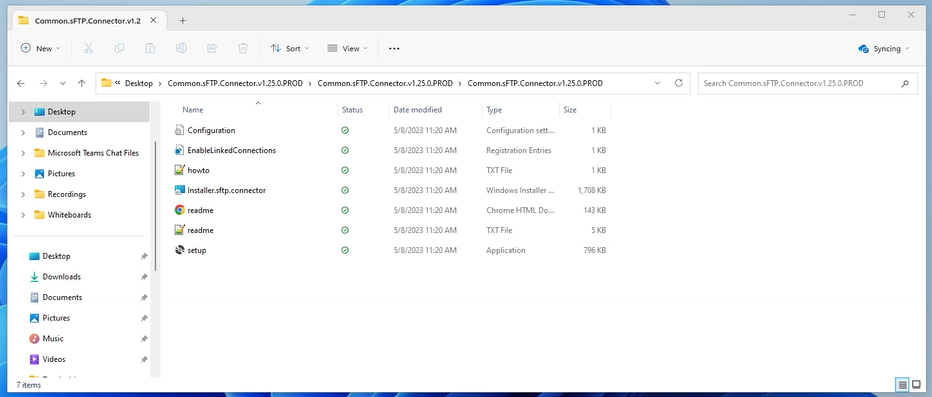Click the OneDrive Syncing cloud icon

click(864, 49)
